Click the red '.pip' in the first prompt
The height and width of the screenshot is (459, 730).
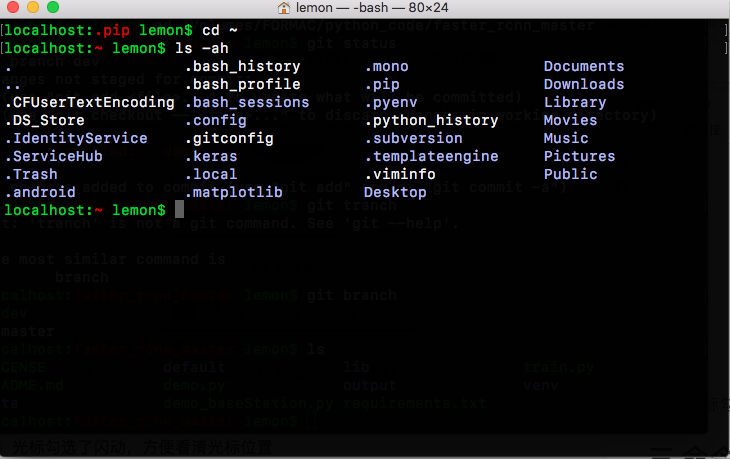(x=112, y=31)
